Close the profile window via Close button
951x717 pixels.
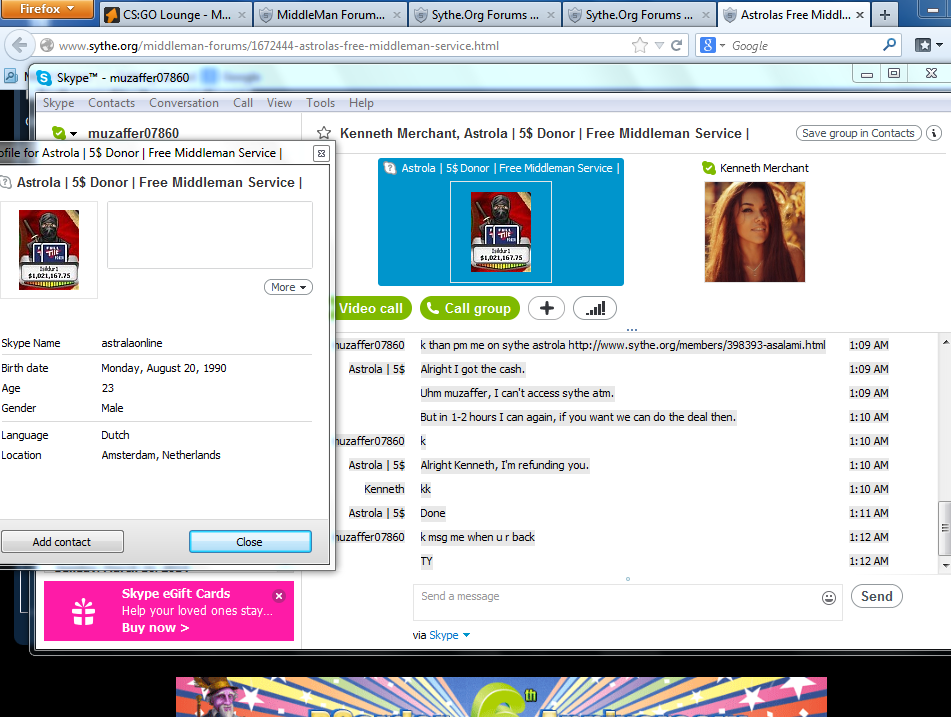(250, 542)
